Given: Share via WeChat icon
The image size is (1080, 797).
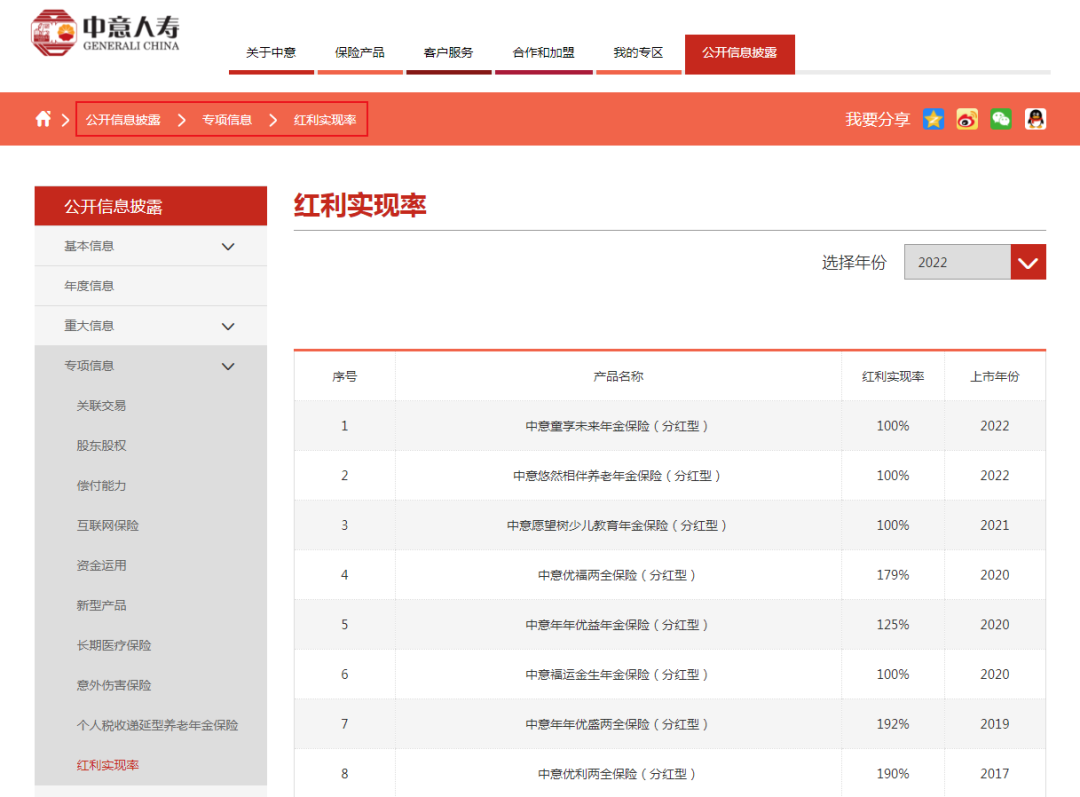Looking at the screenshot, I should pyautogui.click(x=1001, y=119).
